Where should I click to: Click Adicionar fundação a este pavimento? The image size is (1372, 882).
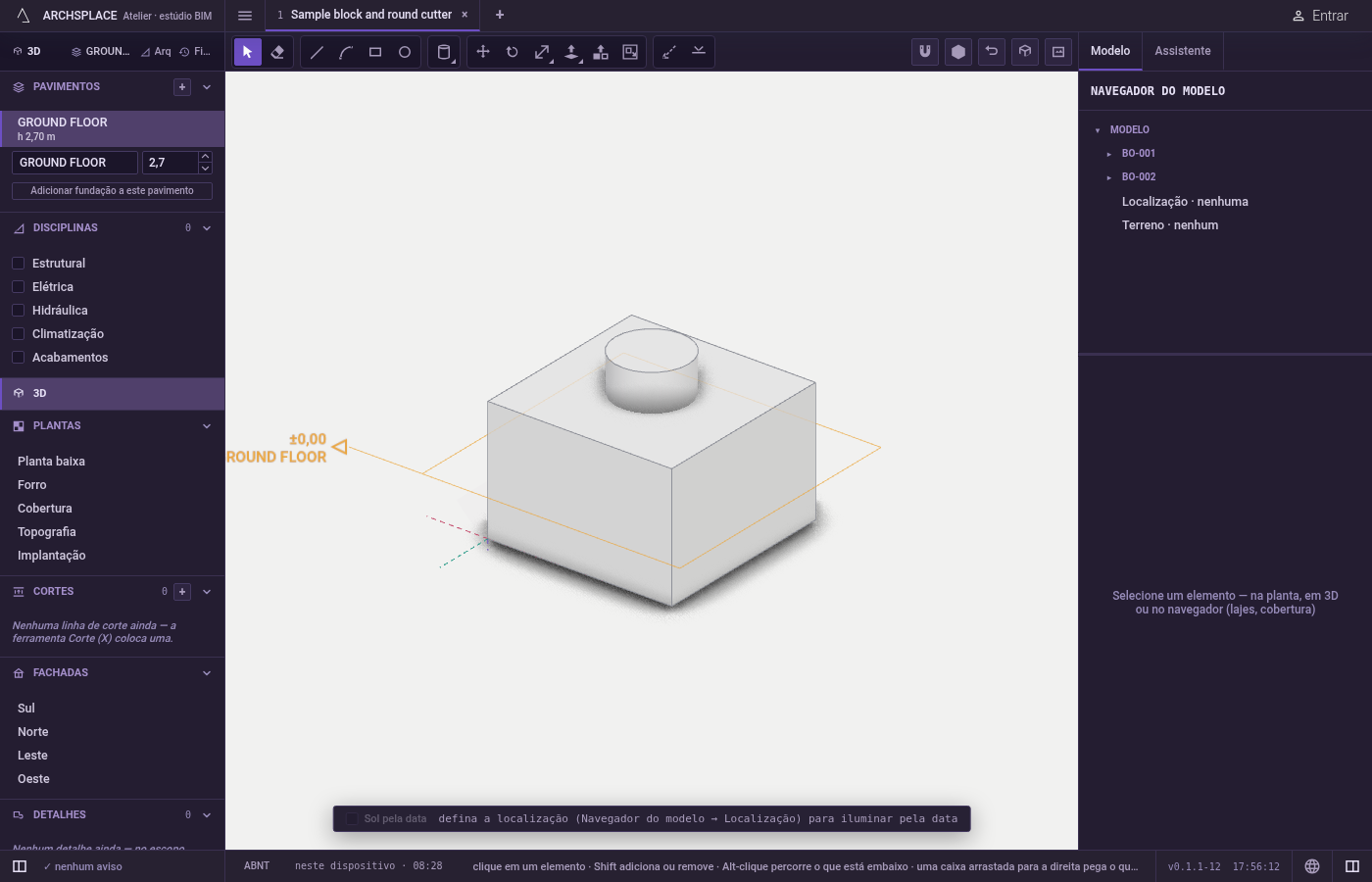click(112, 191)
